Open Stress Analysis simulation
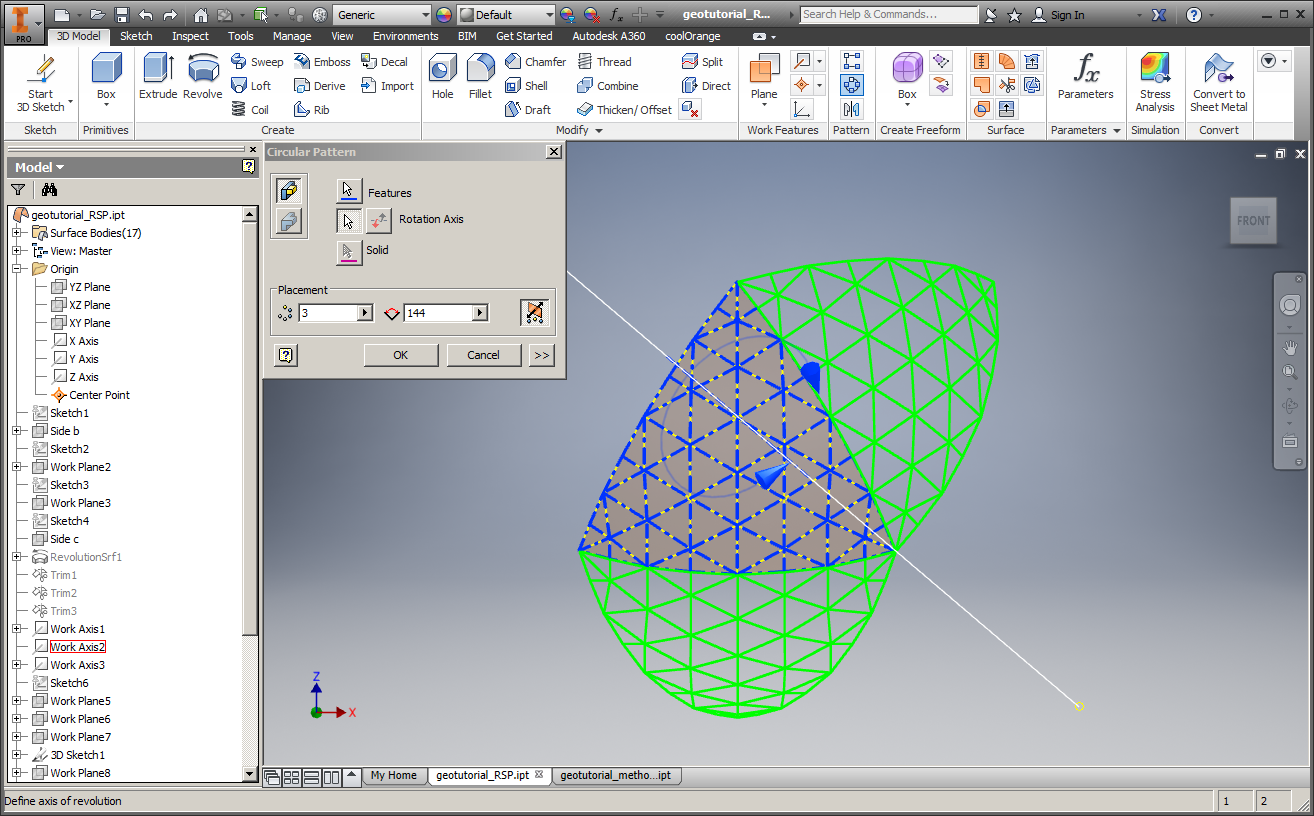1314x816 pixels. (1155, 82)
